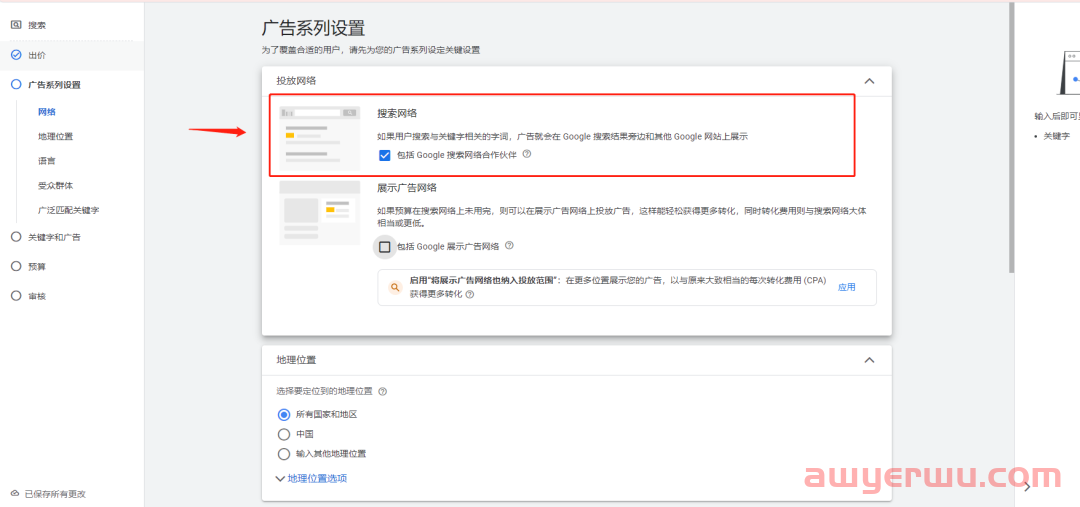The image size is (1080, 507).
Task: Click the search icon beside 搜索
Action: click(x=17, y=25)
